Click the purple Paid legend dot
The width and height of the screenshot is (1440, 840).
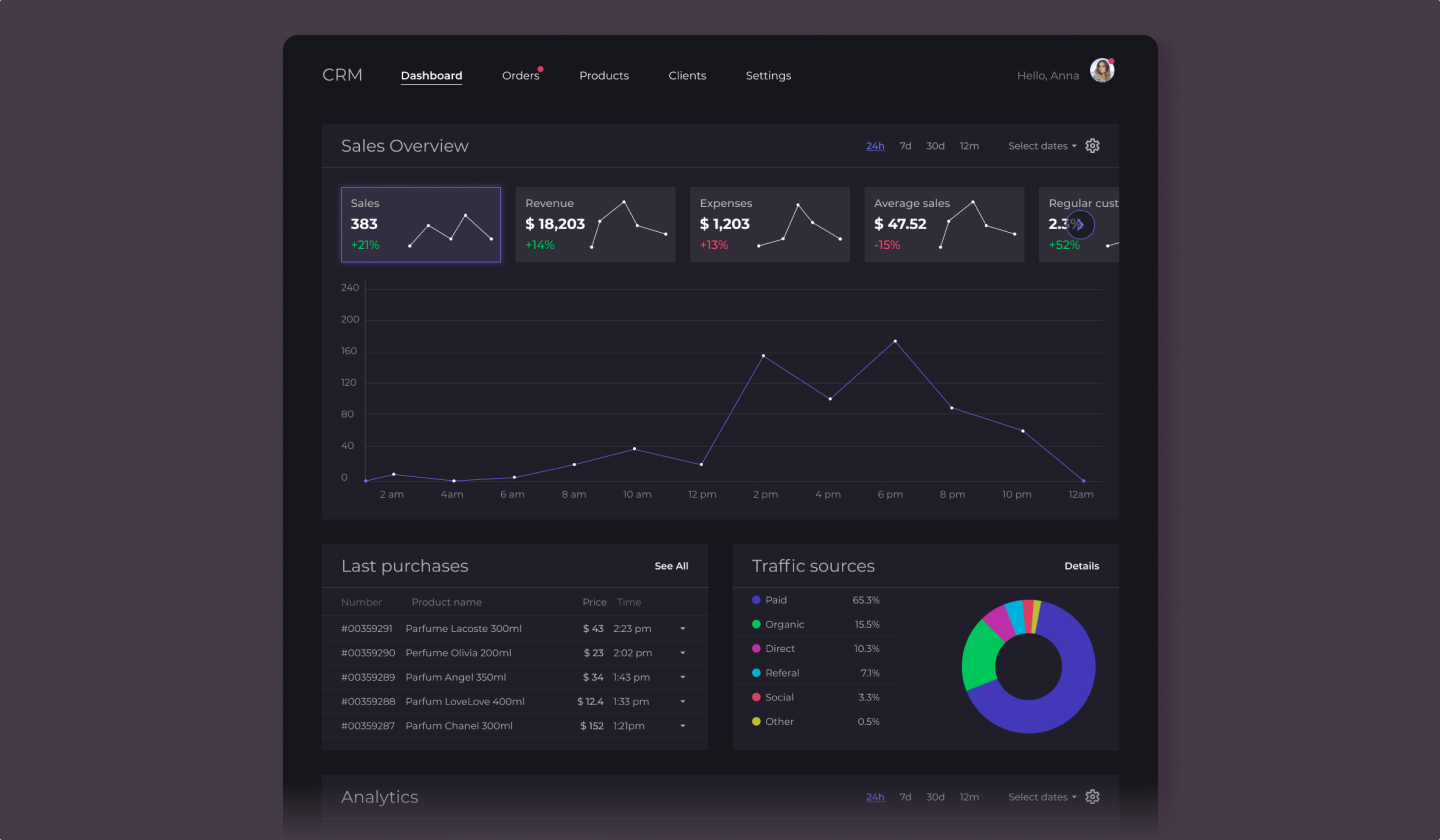pyautogui.click(x=756, y=600)
